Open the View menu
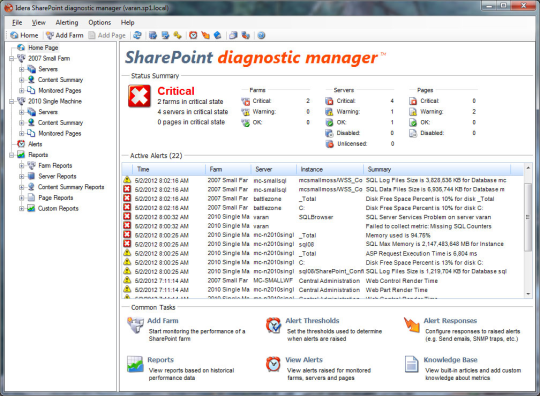Viewport: 540px width, 396px height. 39,23
